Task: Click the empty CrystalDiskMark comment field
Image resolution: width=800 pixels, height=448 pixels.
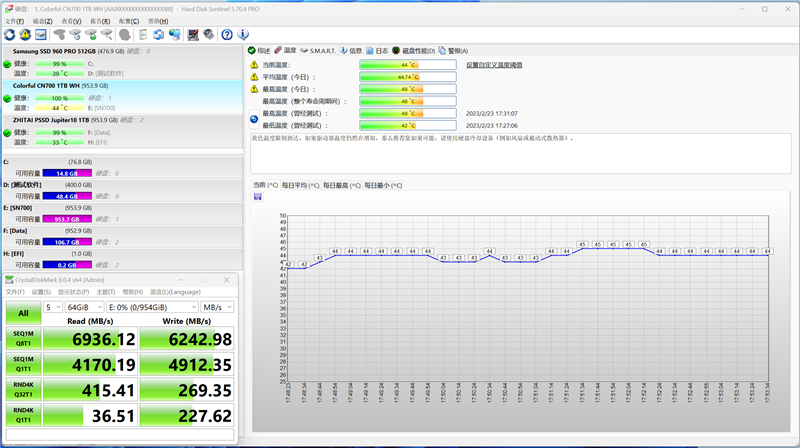Action: (120, 434)
